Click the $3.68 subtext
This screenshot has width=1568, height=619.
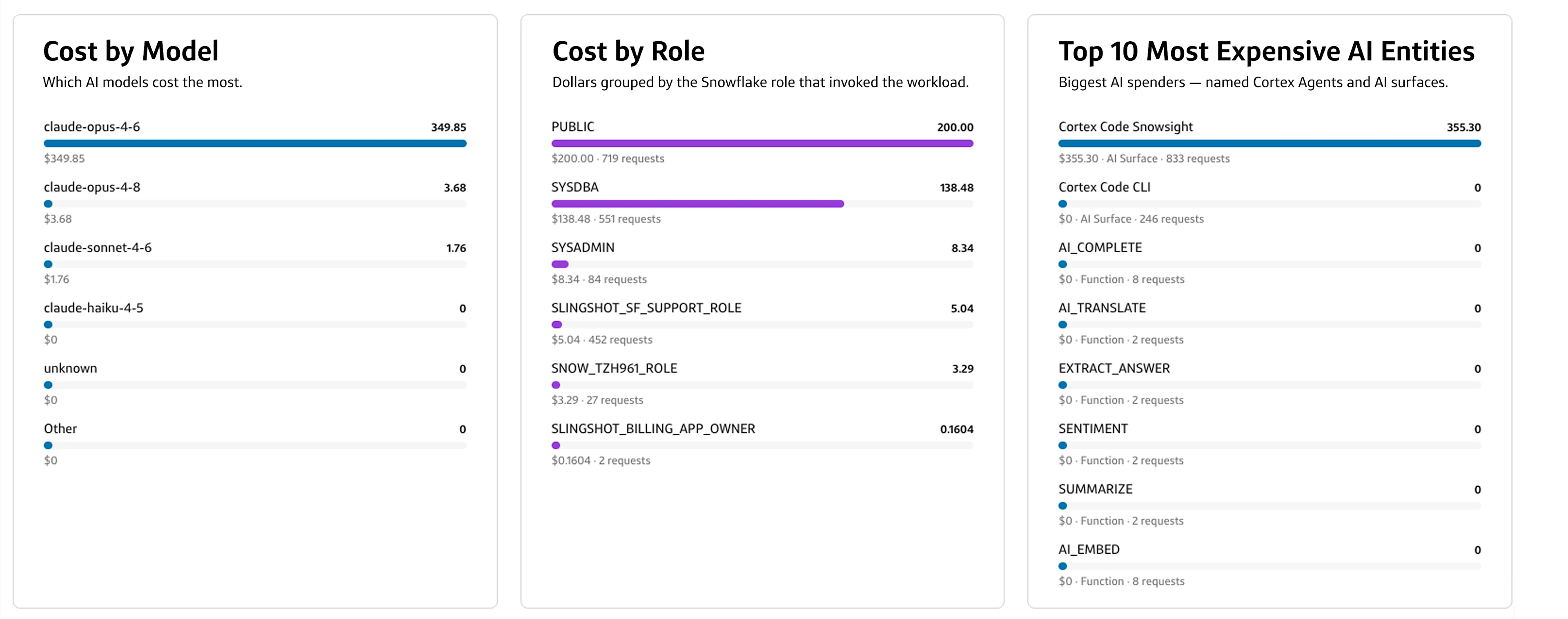[x=58, y=218]
